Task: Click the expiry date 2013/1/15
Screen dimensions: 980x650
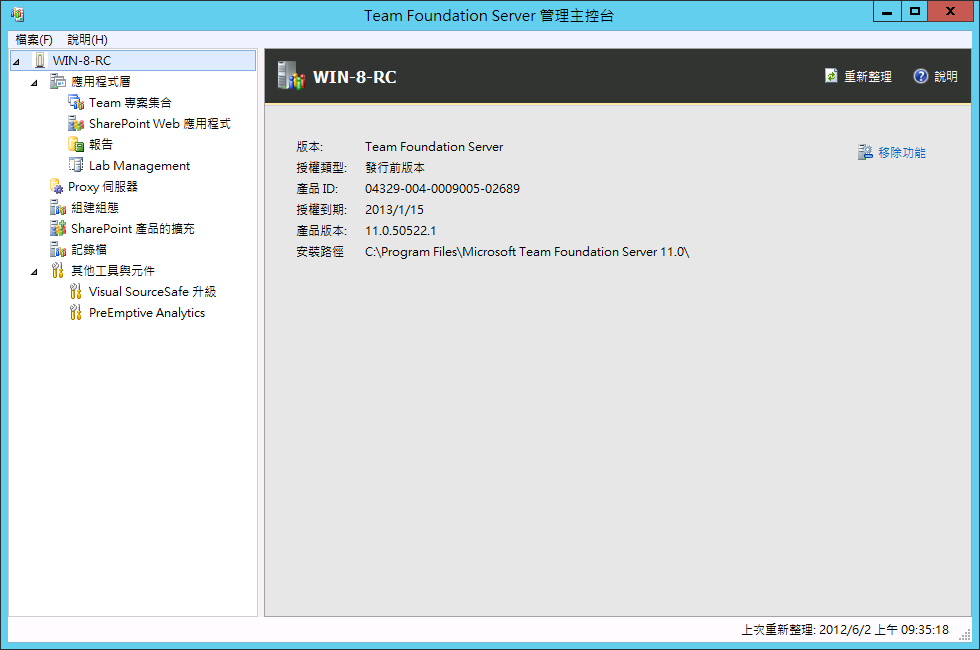Action: [x=394, y=209]
